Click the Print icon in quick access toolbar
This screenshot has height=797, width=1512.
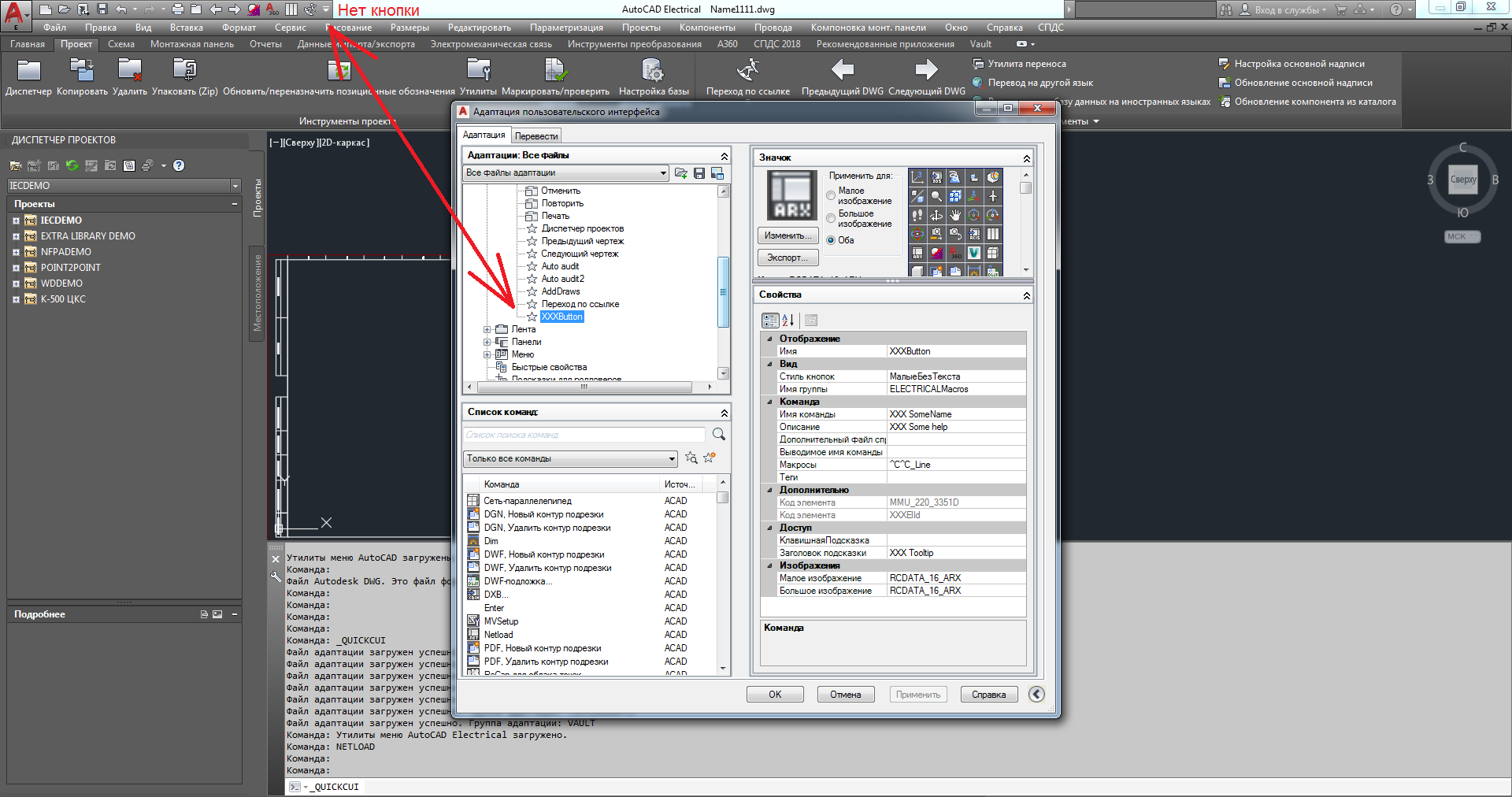(x=177, y=9)
